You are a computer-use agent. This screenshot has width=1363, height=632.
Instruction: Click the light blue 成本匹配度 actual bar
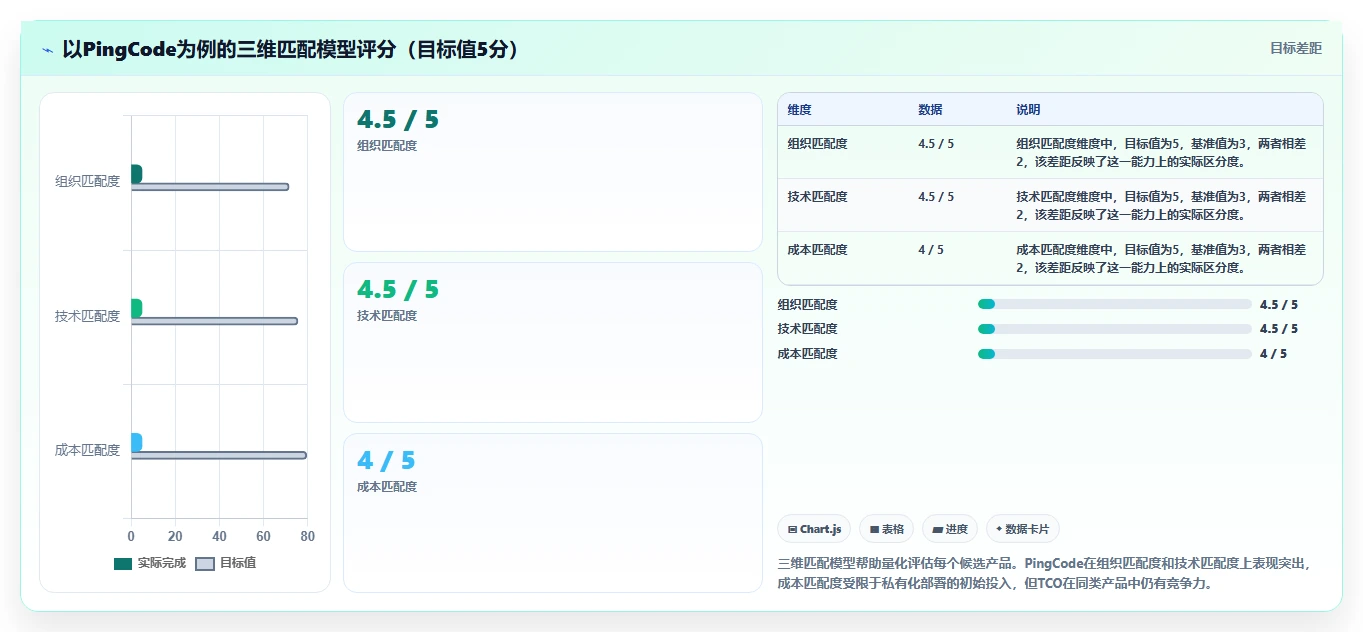point(136,442)
